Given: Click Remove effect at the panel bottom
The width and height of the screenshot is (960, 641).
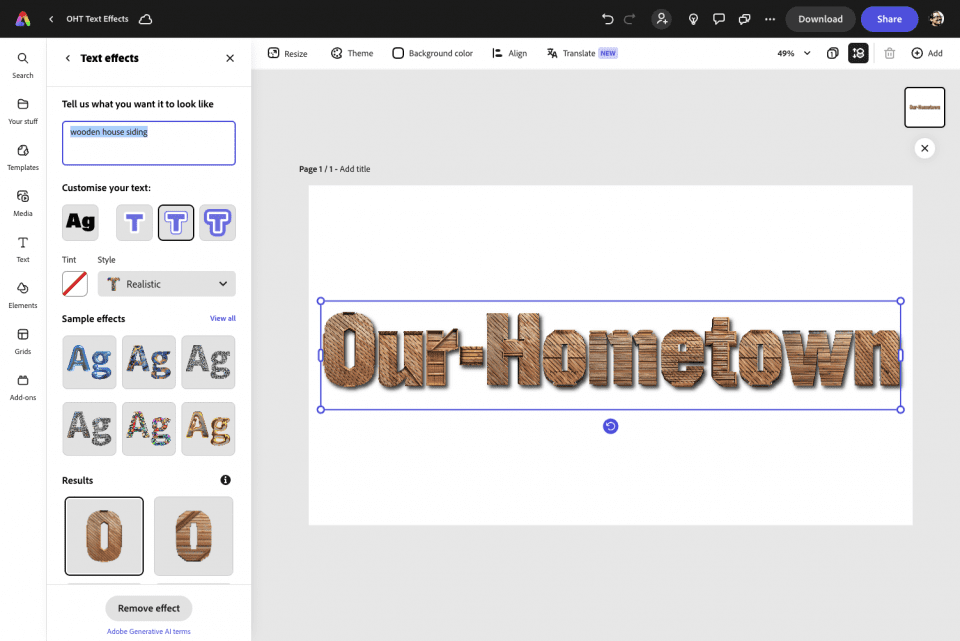Looking at the screenshot, I should [148, 608].
